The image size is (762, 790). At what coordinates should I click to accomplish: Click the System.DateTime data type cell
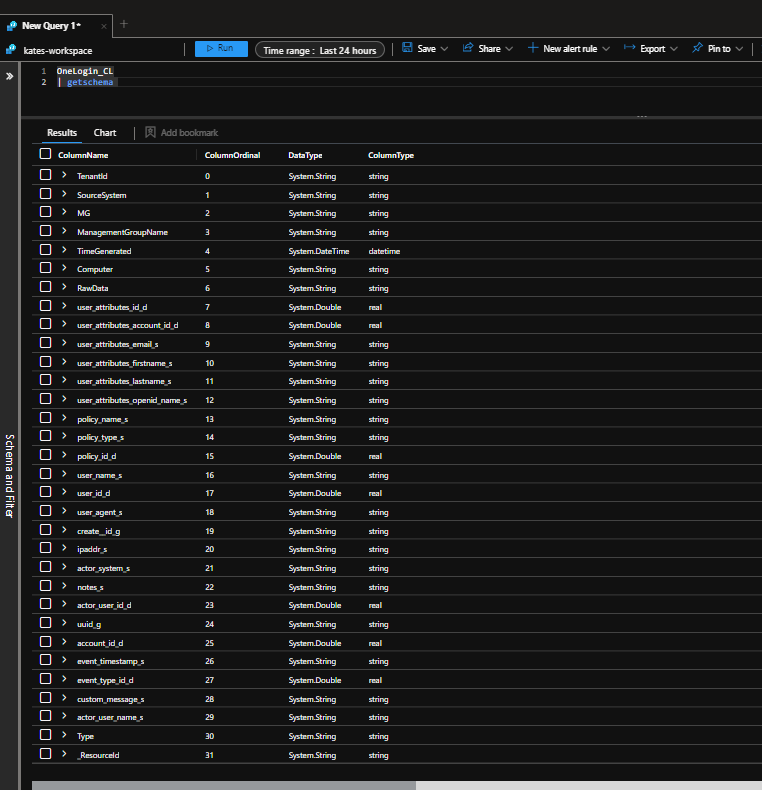[319, 251]
